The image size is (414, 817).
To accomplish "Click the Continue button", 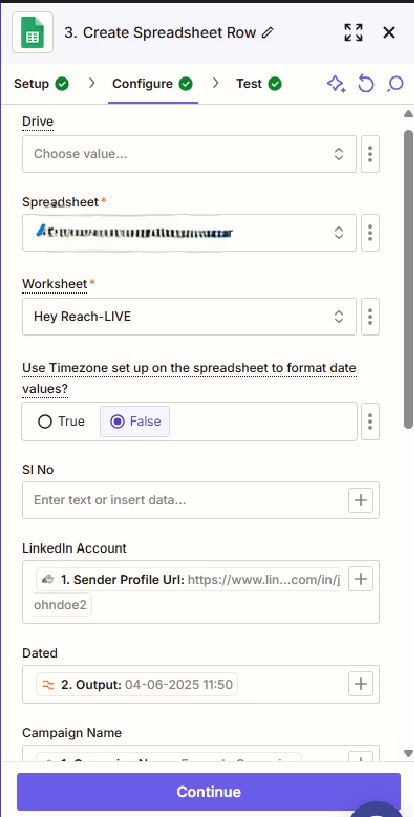I will click(209, 791).
